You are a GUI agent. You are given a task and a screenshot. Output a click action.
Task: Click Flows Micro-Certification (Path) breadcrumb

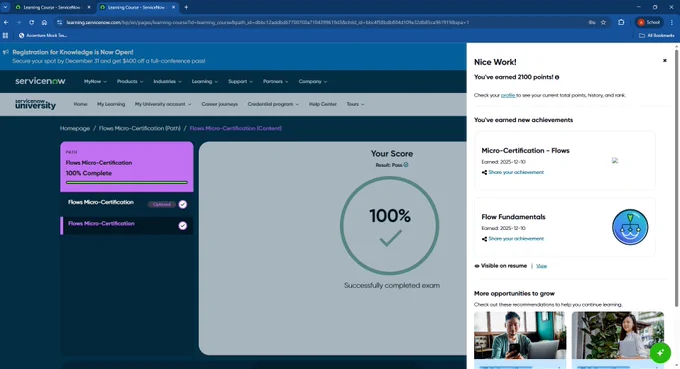[140, 128]
